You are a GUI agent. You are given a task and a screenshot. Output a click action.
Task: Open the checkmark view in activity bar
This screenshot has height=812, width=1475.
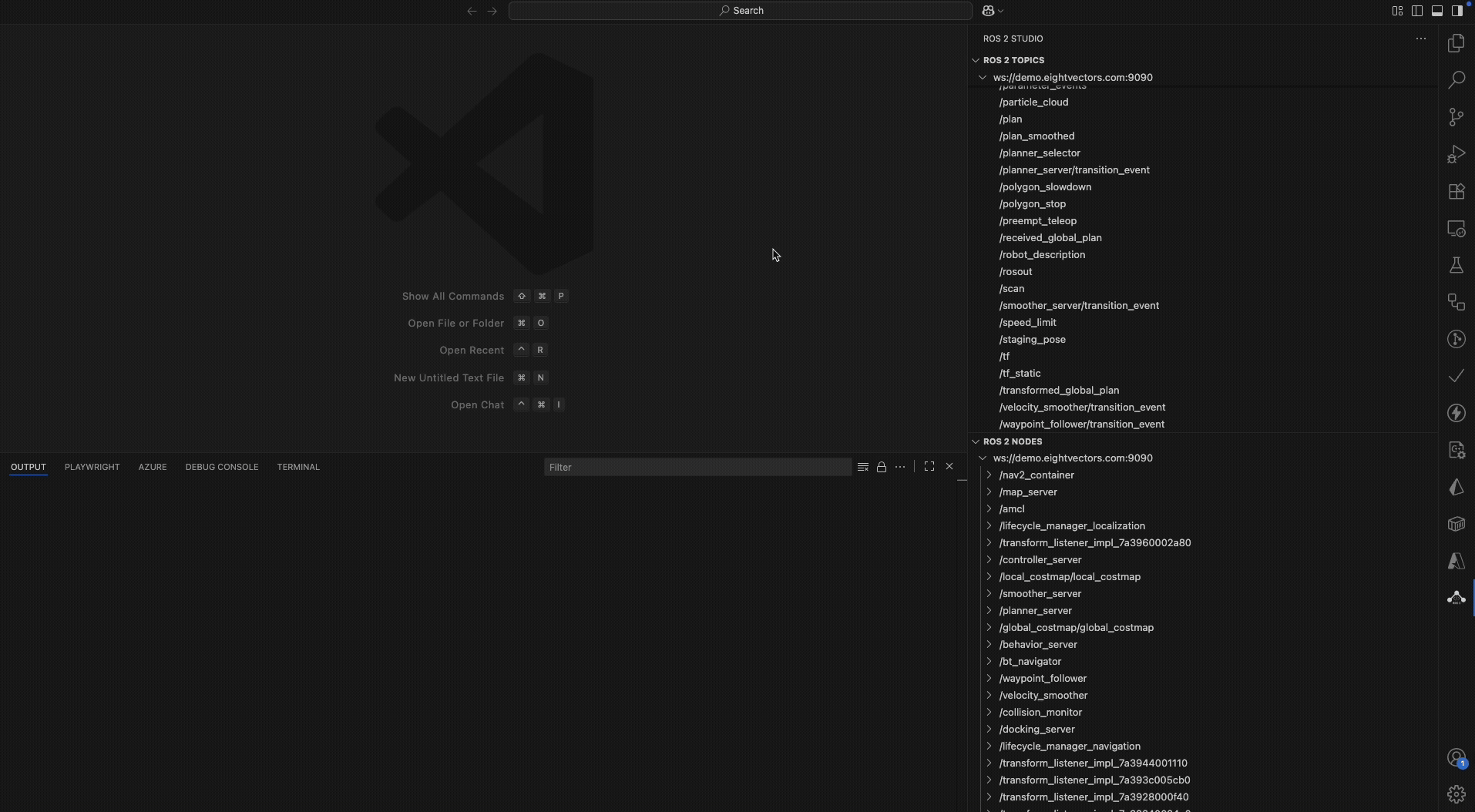(1456, 376)
